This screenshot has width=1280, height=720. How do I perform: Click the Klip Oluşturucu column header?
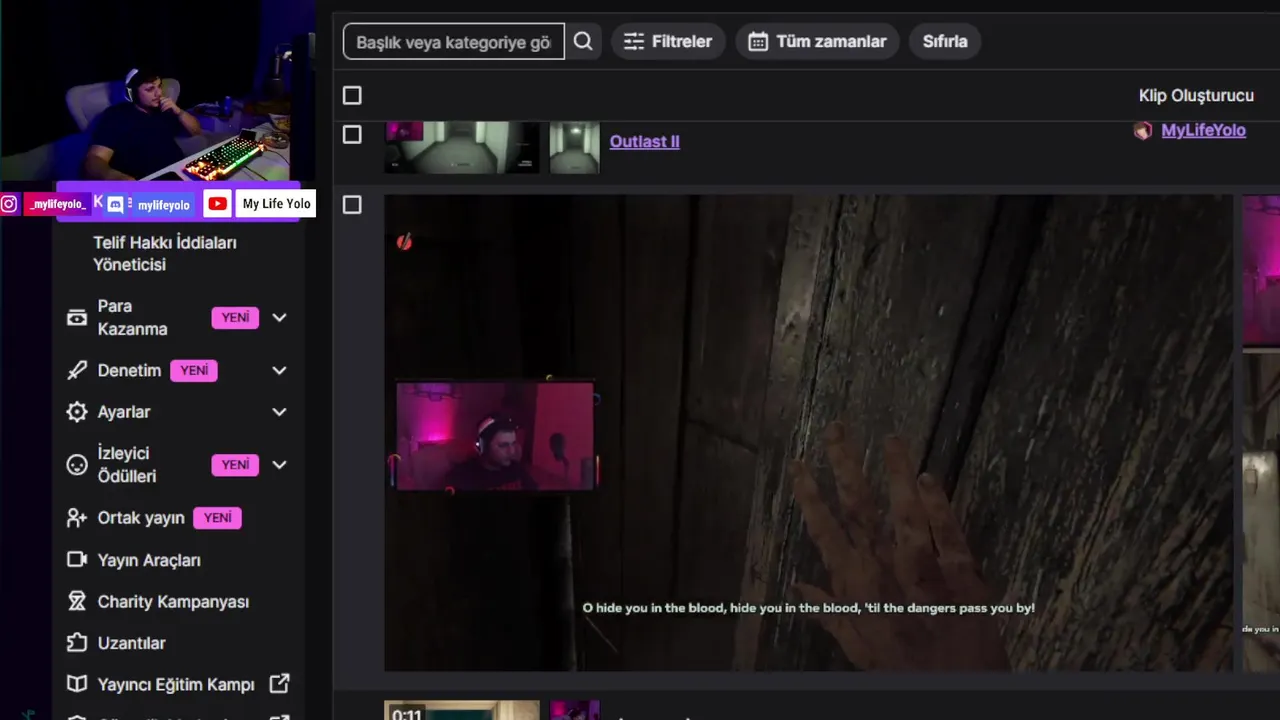click(1196, 95)
